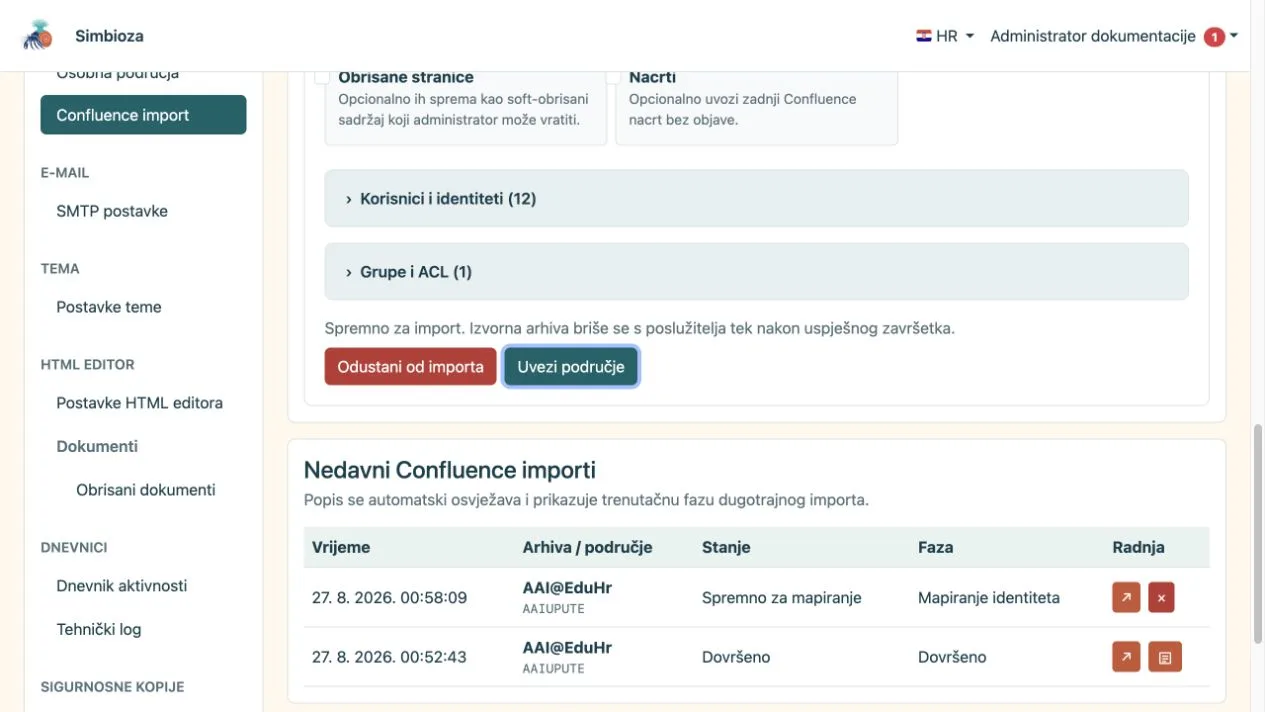Click the DNEVNICI sidebar section label
This screenshot has height=712, width=1265.
point(74,548)
